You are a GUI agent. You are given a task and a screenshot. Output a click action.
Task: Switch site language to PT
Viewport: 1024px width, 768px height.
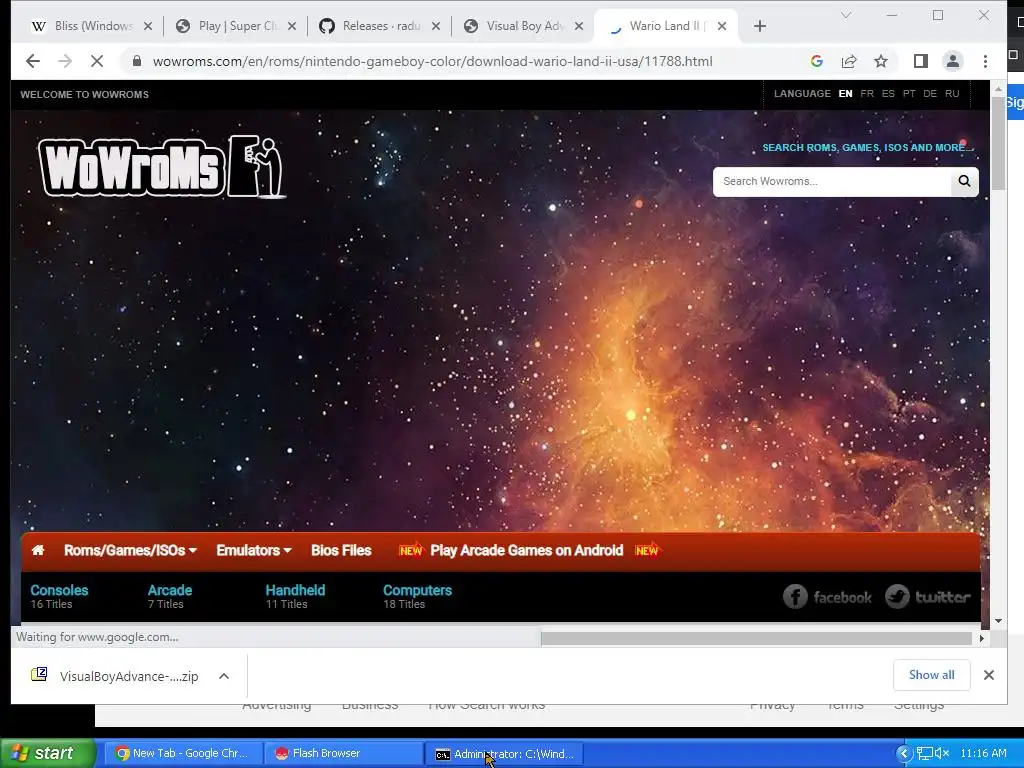tap(909, 93)
